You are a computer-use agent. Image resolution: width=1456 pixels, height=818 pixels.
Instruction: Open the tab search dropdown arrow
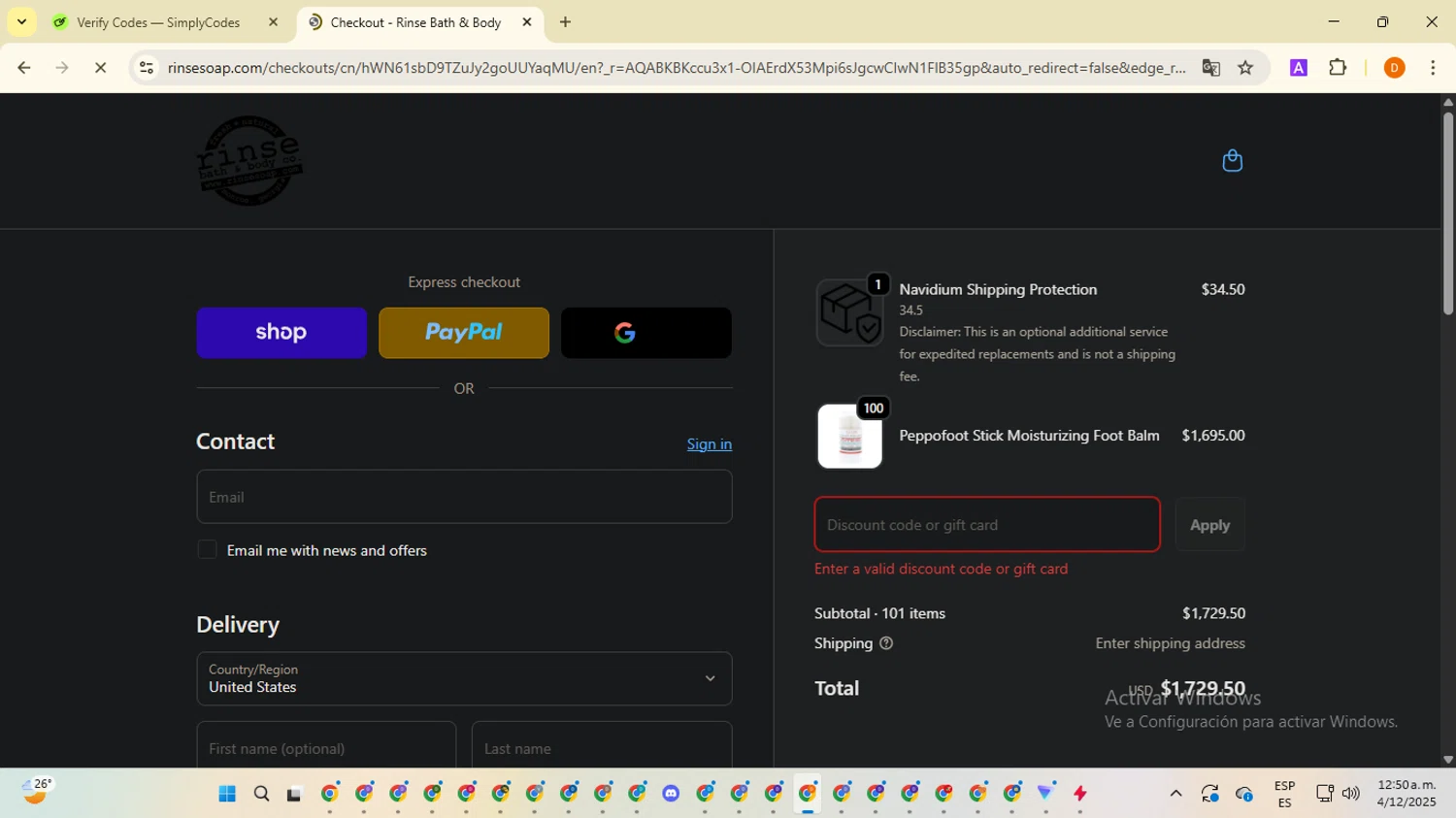coord(21,21)
